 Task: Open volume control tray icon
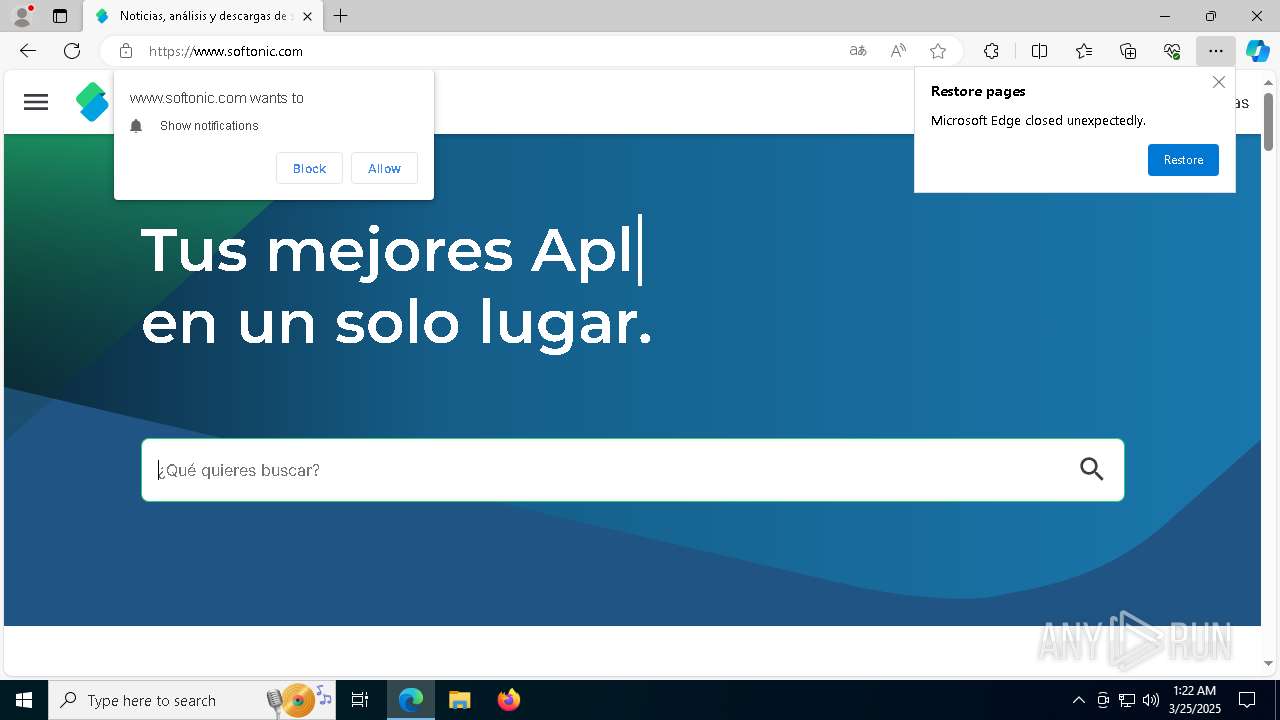pos(1151,700)
